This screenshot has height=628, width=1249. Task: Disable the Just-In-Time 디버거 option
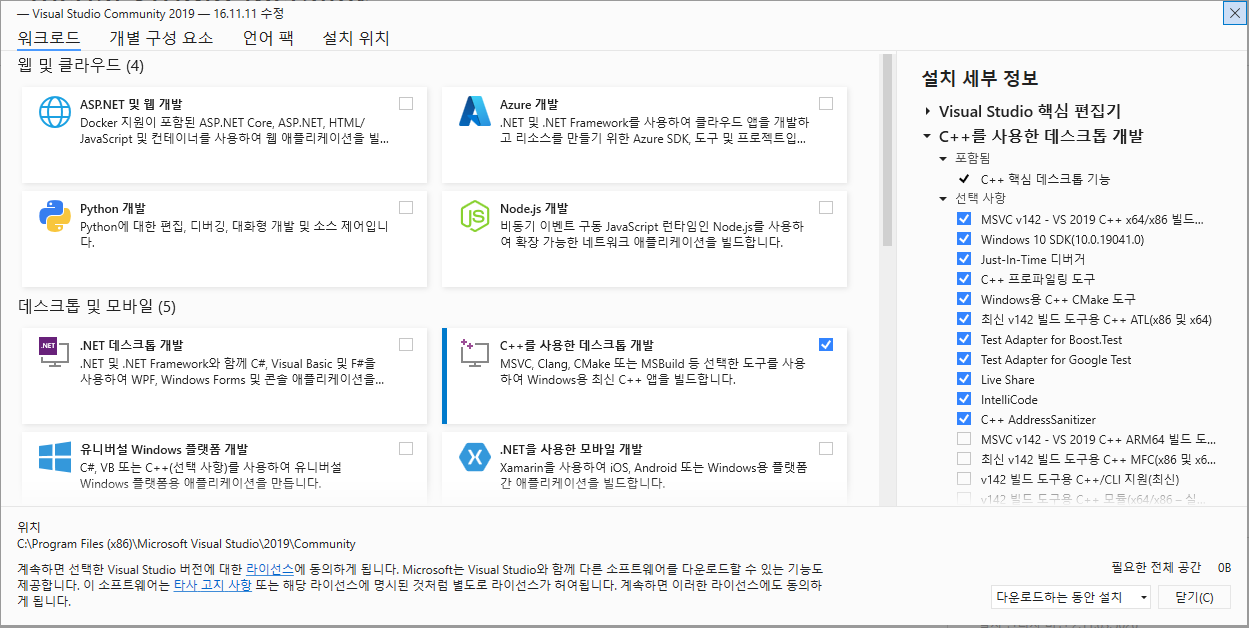964,259
